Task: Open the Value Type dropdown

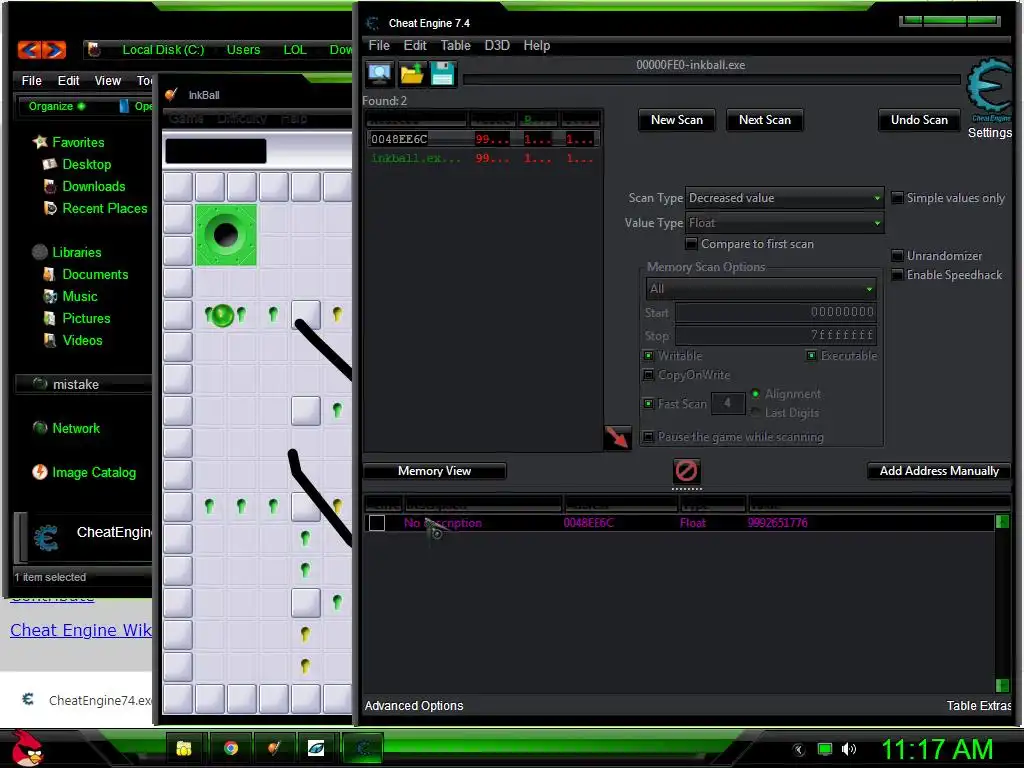Action: click(x=784, y=223)
